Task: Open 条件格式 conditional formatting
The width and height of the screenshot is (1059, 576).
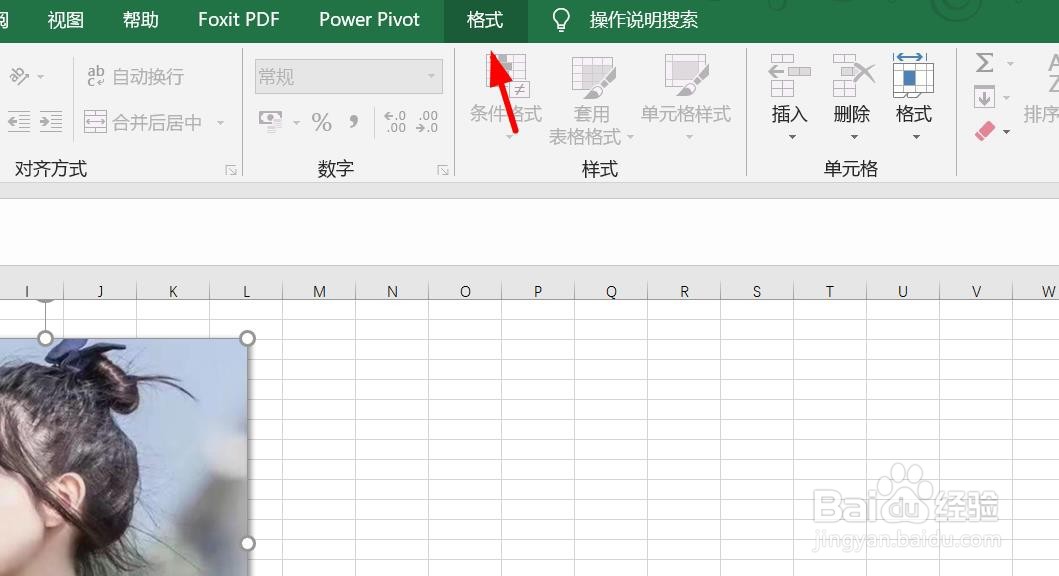Action: [x=507, y=97]
